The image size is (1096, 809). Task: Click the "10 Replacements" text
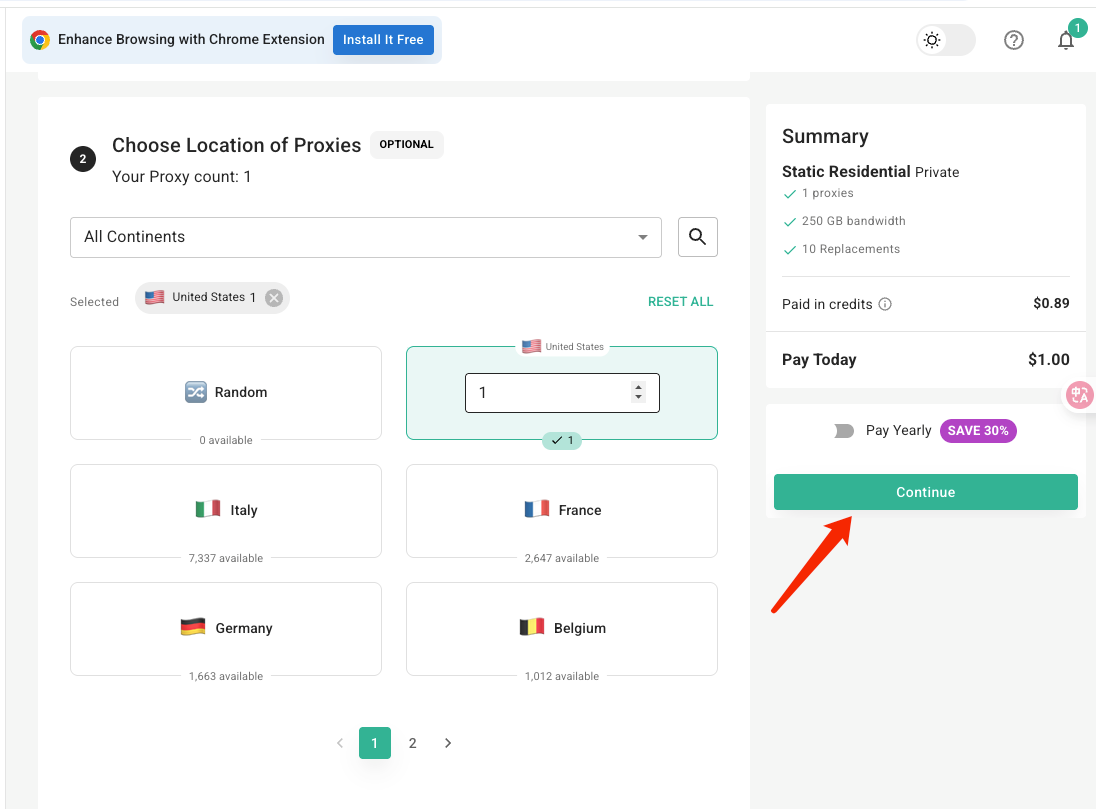point(851,249)
